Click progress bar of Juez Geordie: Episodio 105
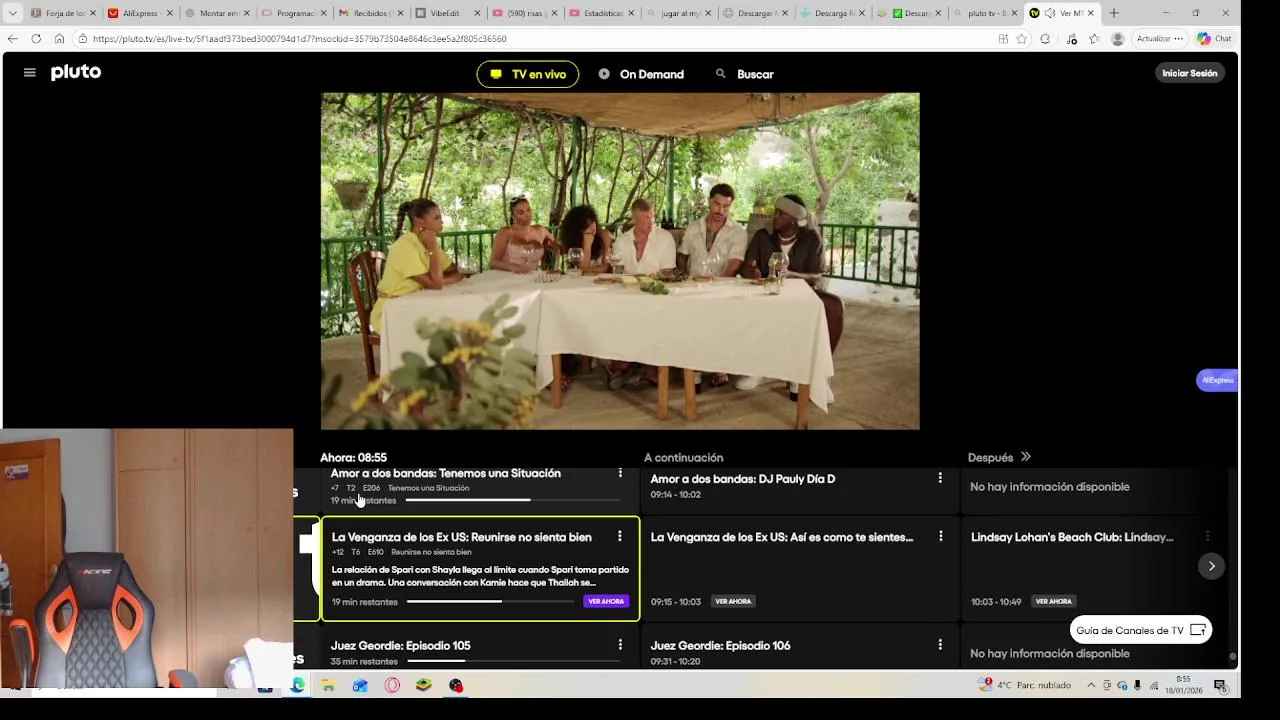This screenshot has height=720, width=1280. click(x=514, y=661)
